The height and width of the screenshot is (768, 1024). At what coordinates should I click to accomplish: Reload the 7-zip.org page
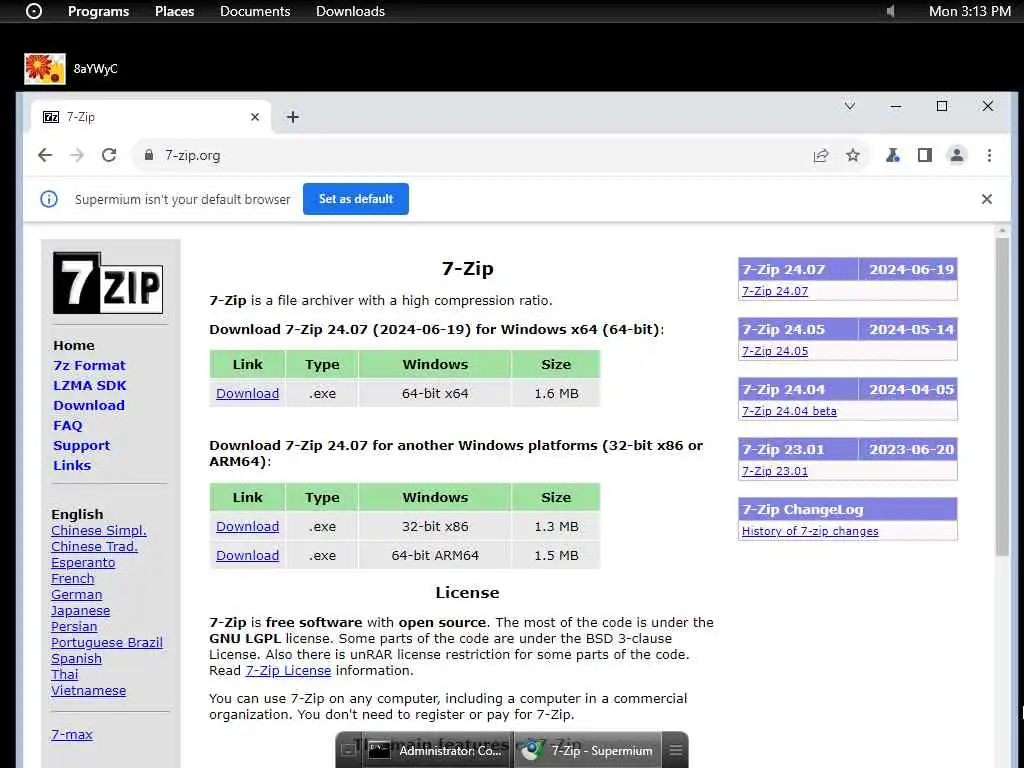109,155
